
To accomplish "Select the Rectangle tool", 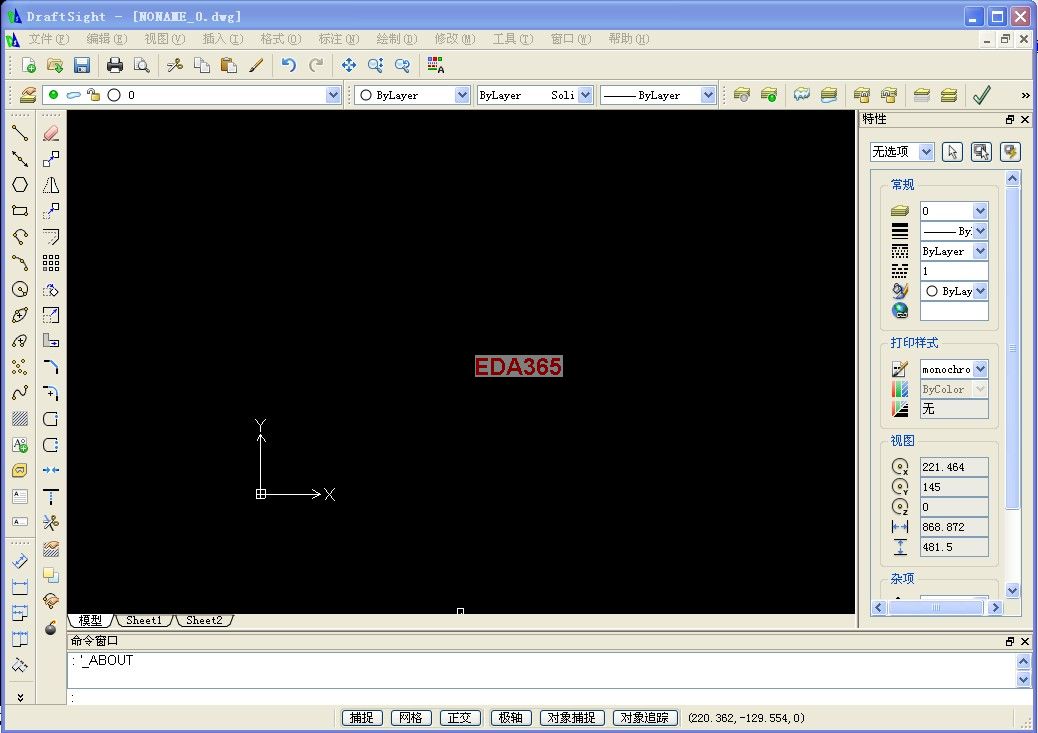I will pyautogui.click(x=20, y=211).
